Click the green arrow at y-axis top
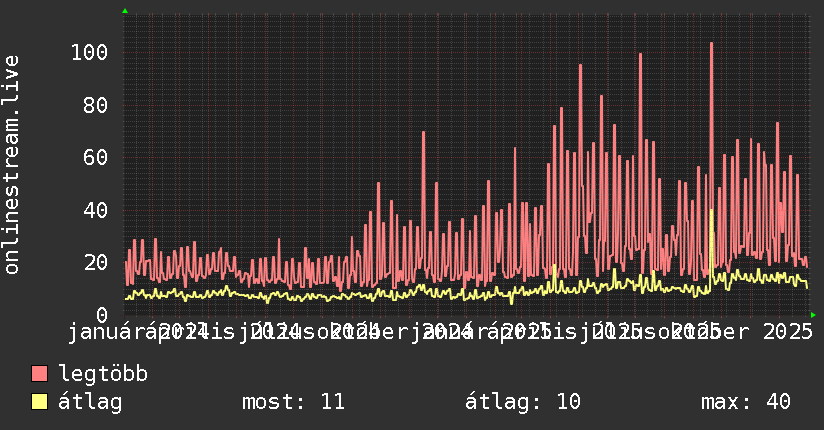824x430 pixels. (125, 11)
